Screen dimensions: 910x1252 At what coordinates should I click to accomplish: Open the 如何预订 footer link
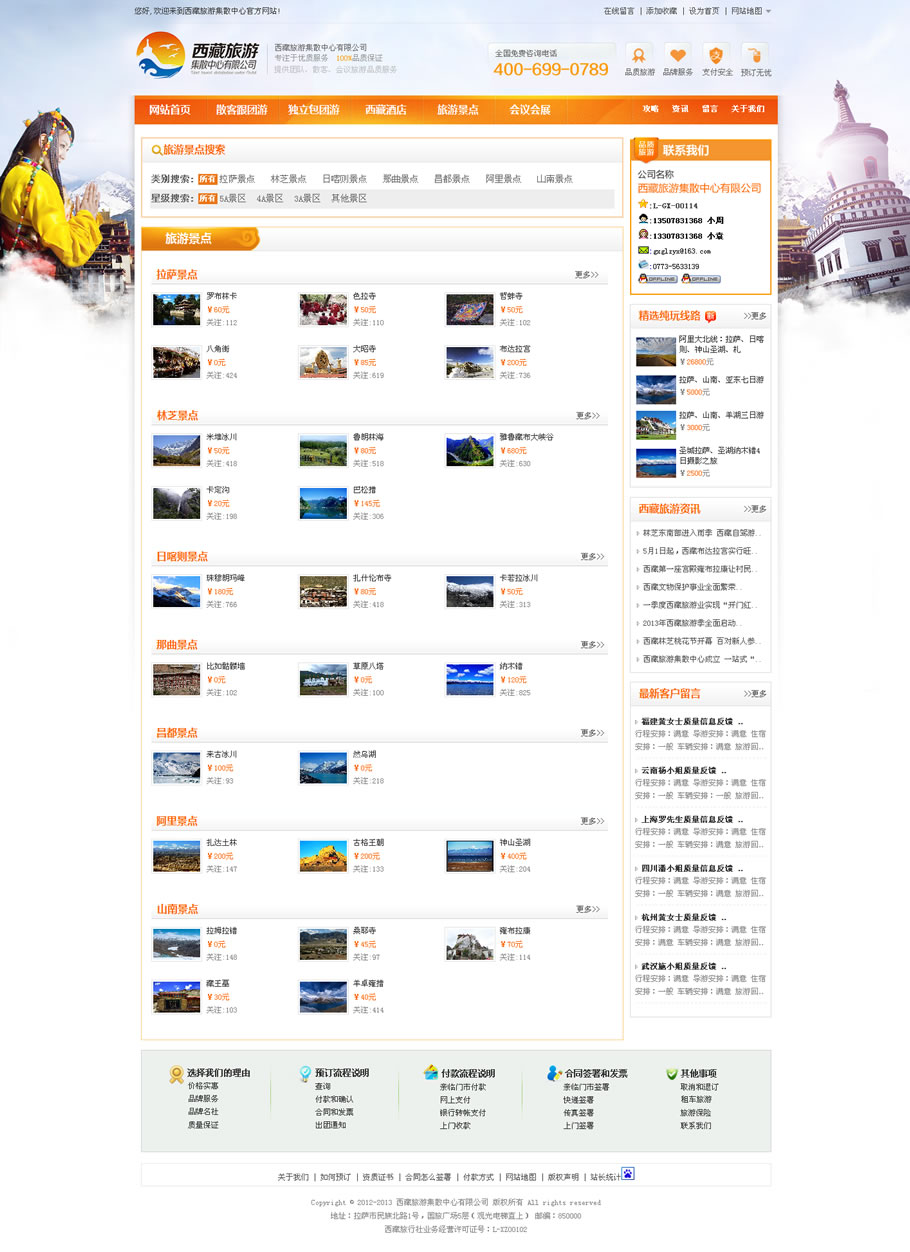coord(335,1177)
